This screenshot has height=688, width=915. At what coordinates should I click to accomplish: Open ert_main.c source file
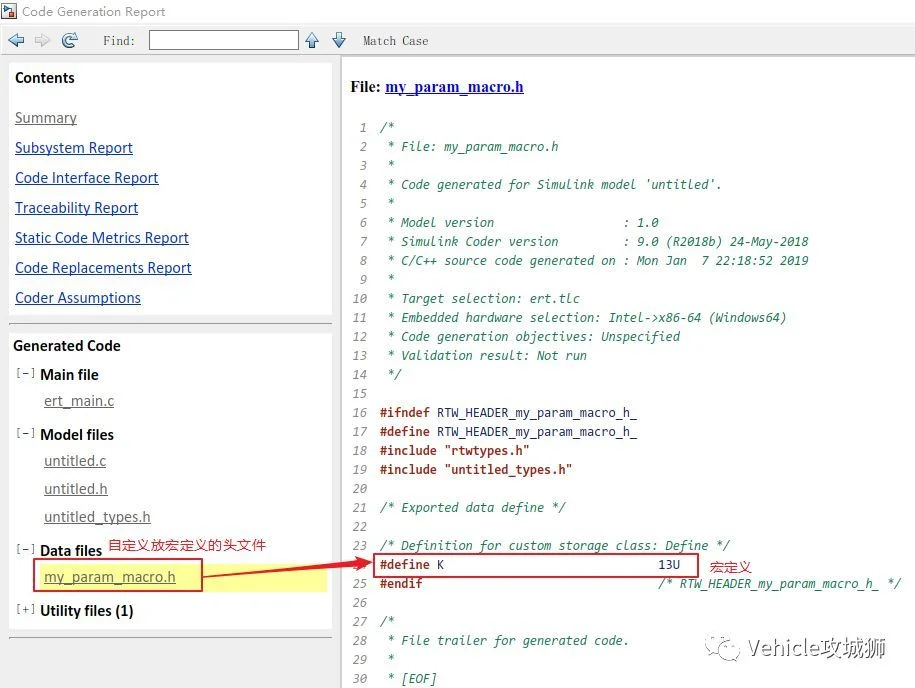tap(79, 401)
